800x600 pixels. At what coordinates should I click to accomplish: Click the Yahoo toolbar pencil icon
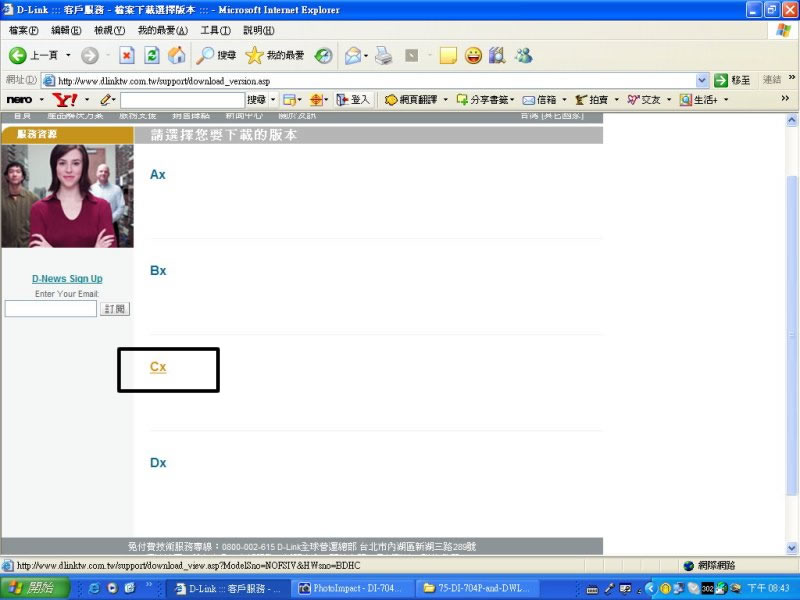tap(105, 99)
